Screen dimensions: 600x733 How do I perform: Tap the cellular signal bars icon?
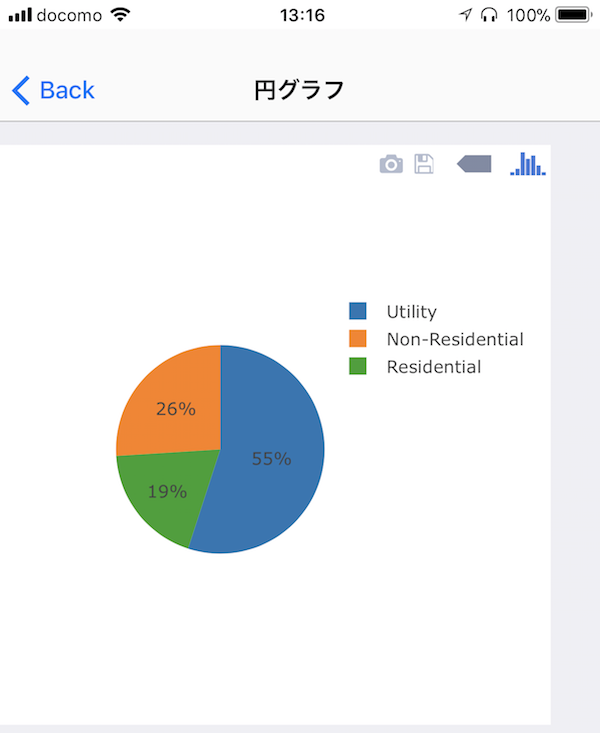click(x=20, y=15)
